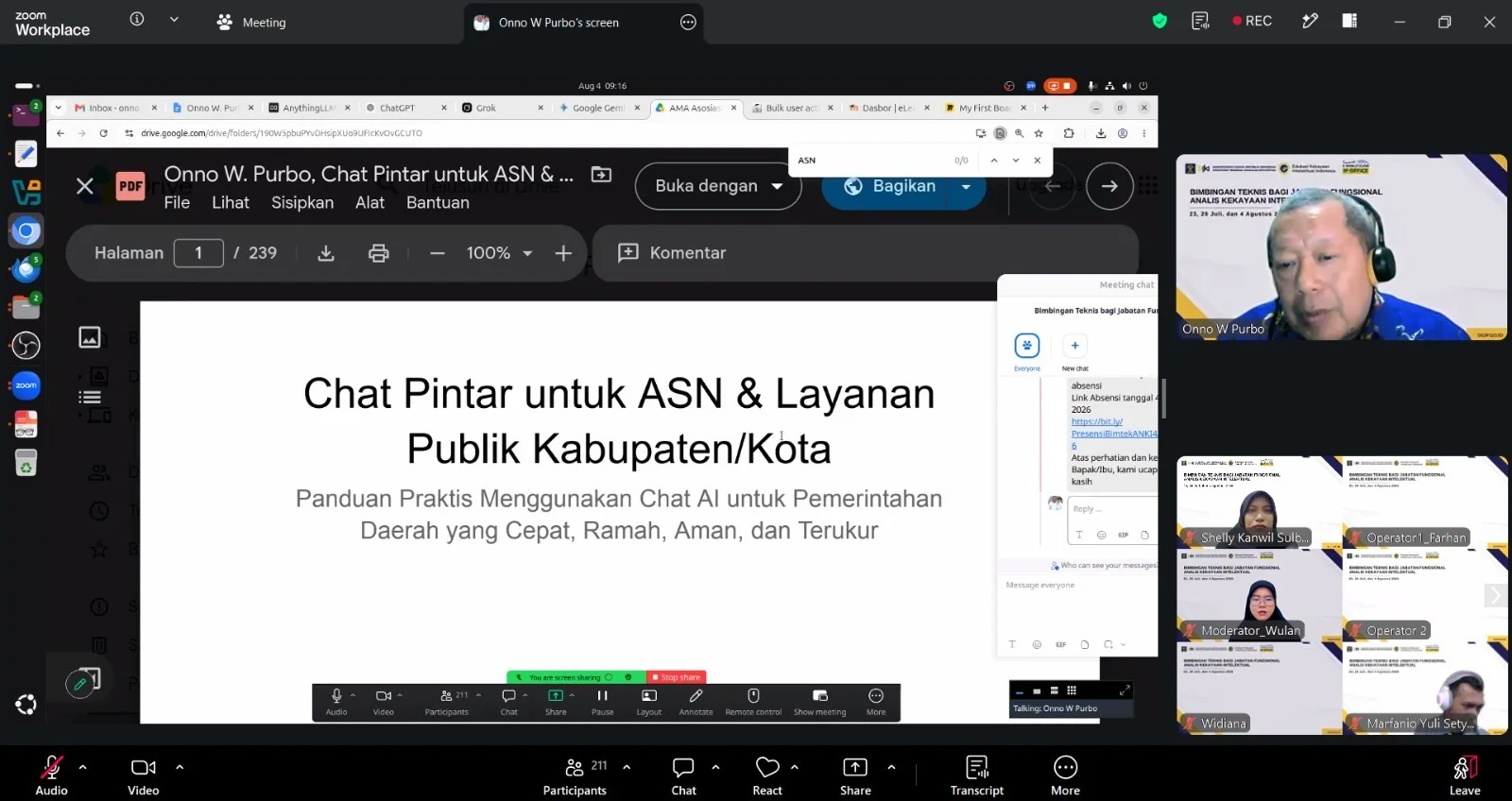This screenshot has width=1512, height=801.
Task: Select Moderator_Wulan participant thumbnail
Action: (1259, 594)
